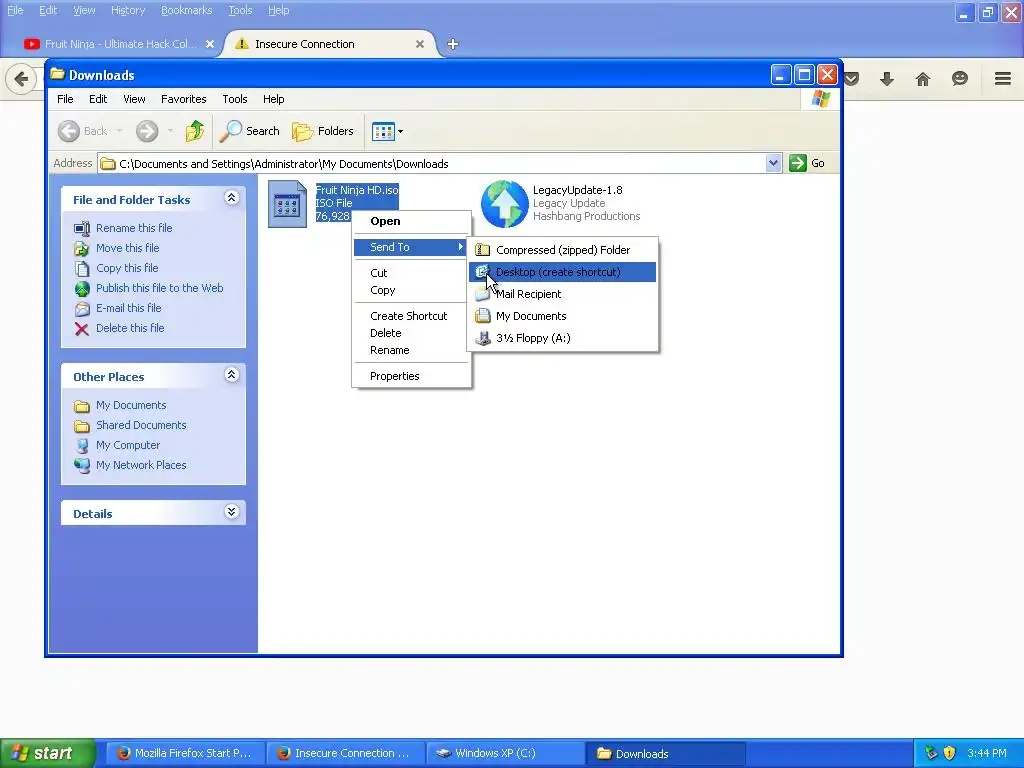
Task: Click the security shield tray icon
Action: [950, 753]
